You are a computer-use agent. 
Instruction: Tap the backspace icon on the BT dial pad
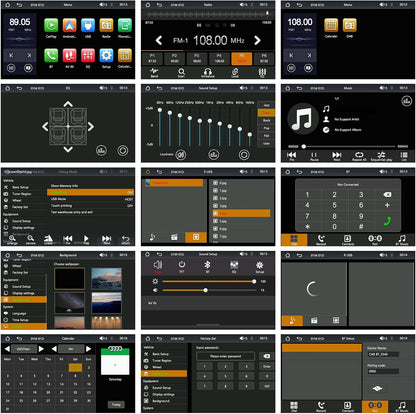[x=387, y=195]
